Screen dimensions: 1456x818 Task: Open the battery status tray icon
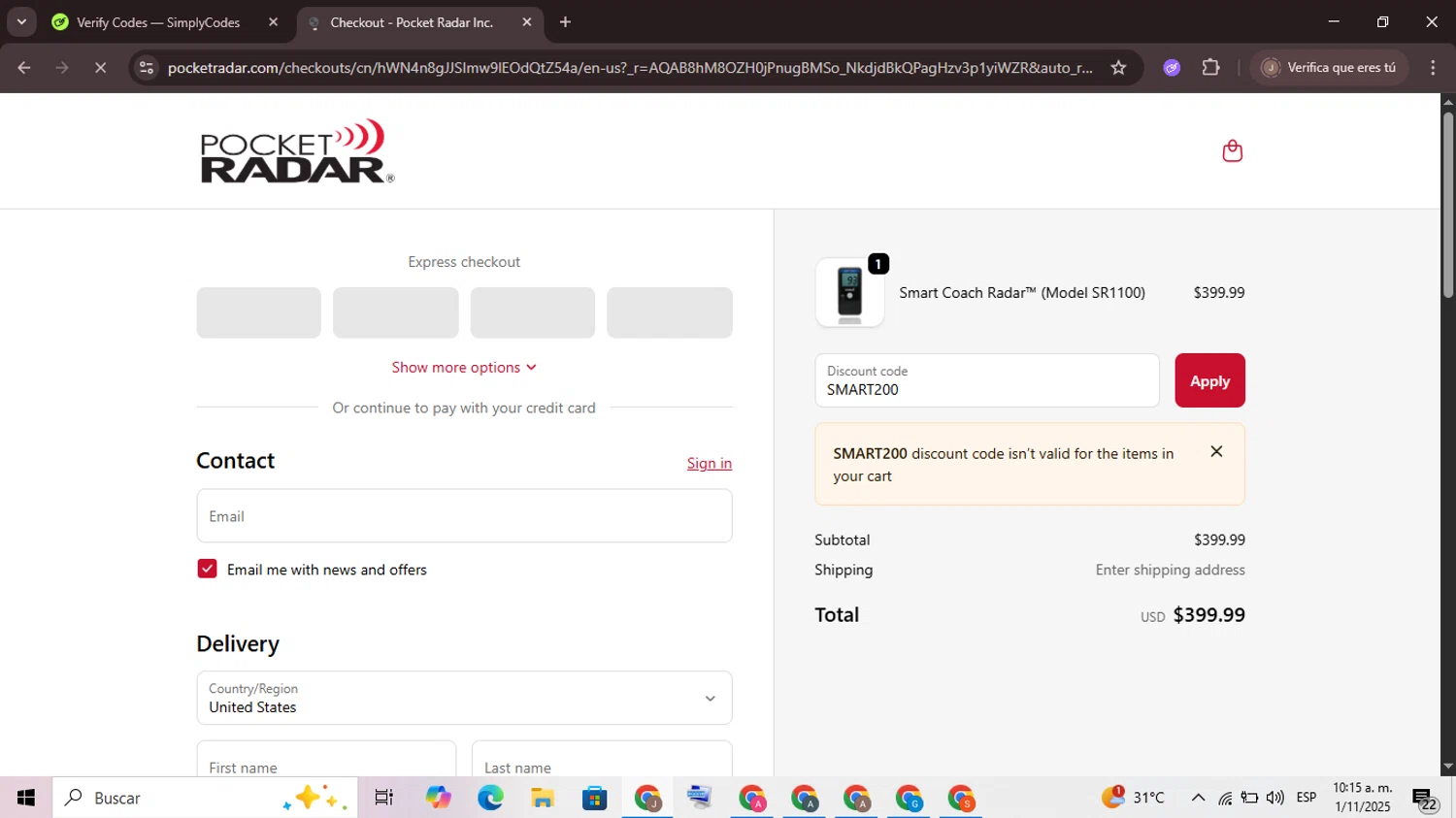(1250, 798)
